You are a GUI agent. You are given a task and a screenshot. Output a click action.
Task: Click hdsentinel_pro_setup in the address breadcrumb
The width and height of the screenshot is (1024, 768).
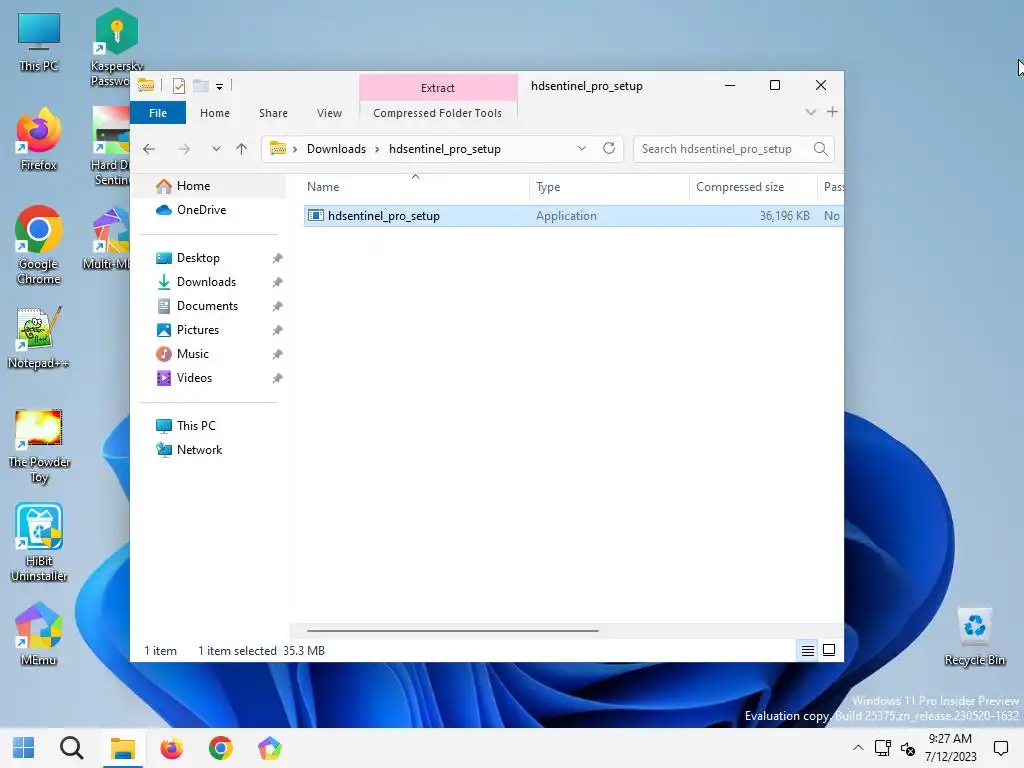click(x=445, y=149)
